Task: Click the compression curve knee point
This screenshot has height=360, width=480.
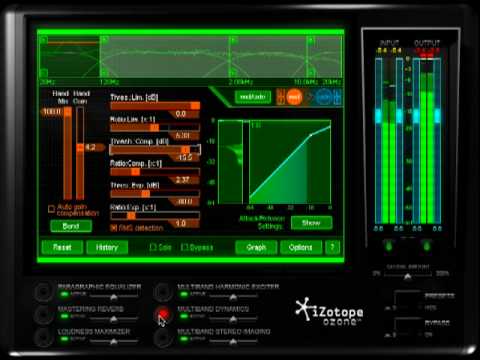Action: pos(311,135)
